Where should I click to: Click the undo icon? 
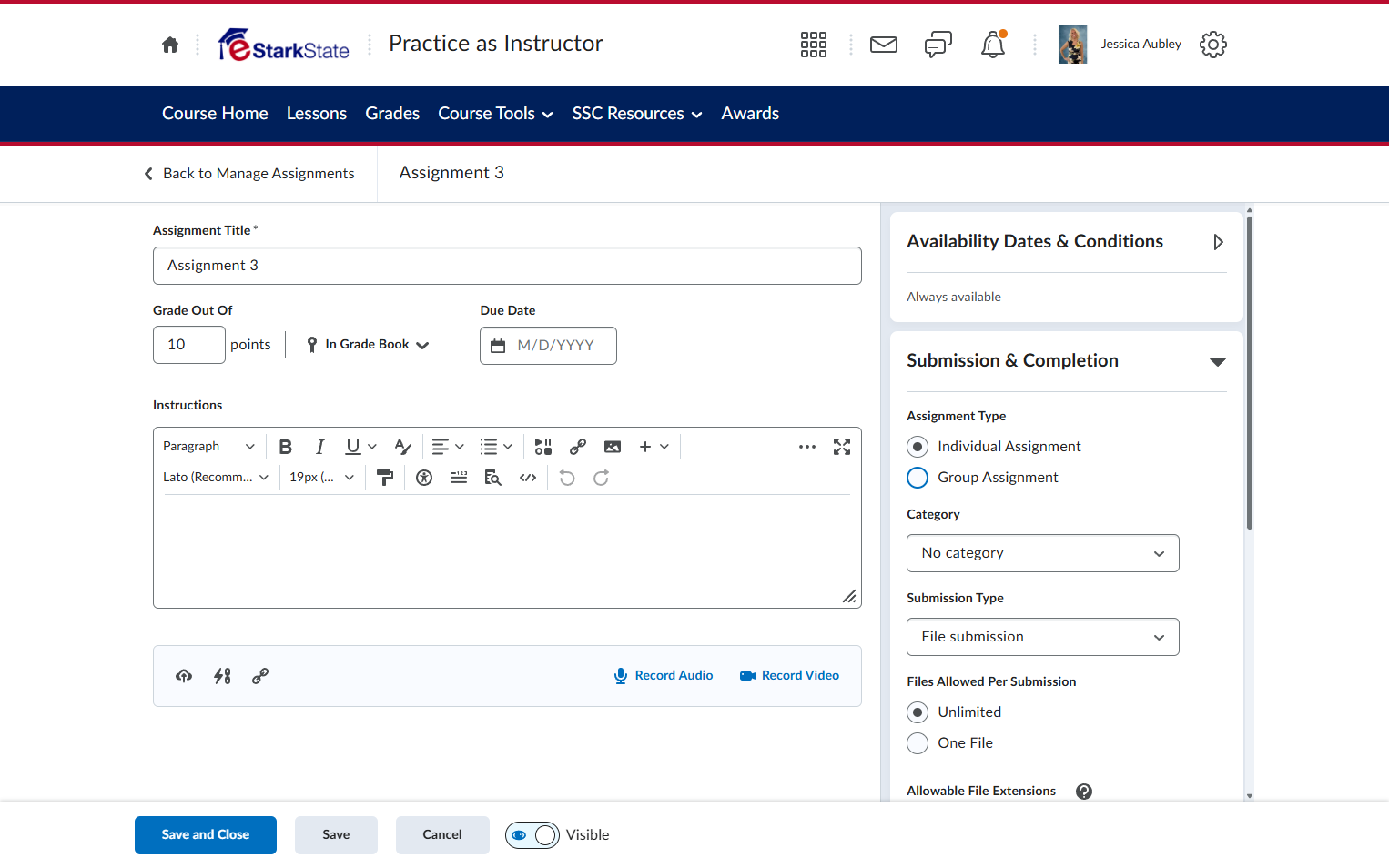(567, 478)
